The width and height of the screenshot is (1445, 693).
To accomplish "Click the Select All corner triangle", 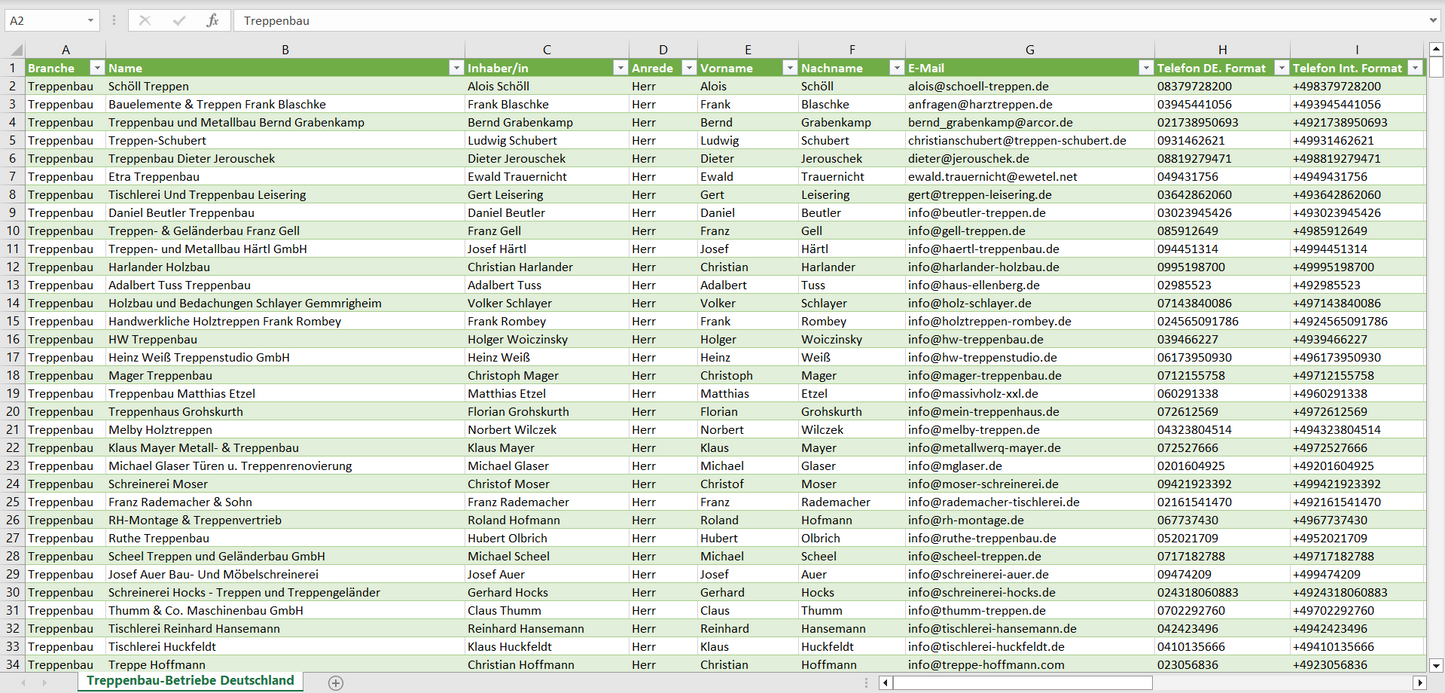I will [16, 50].
